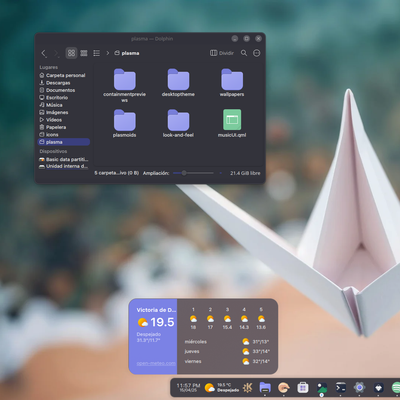Open the weather applet in the panel
The width and height of the screenshot is (400, 400).
(222, 388)
